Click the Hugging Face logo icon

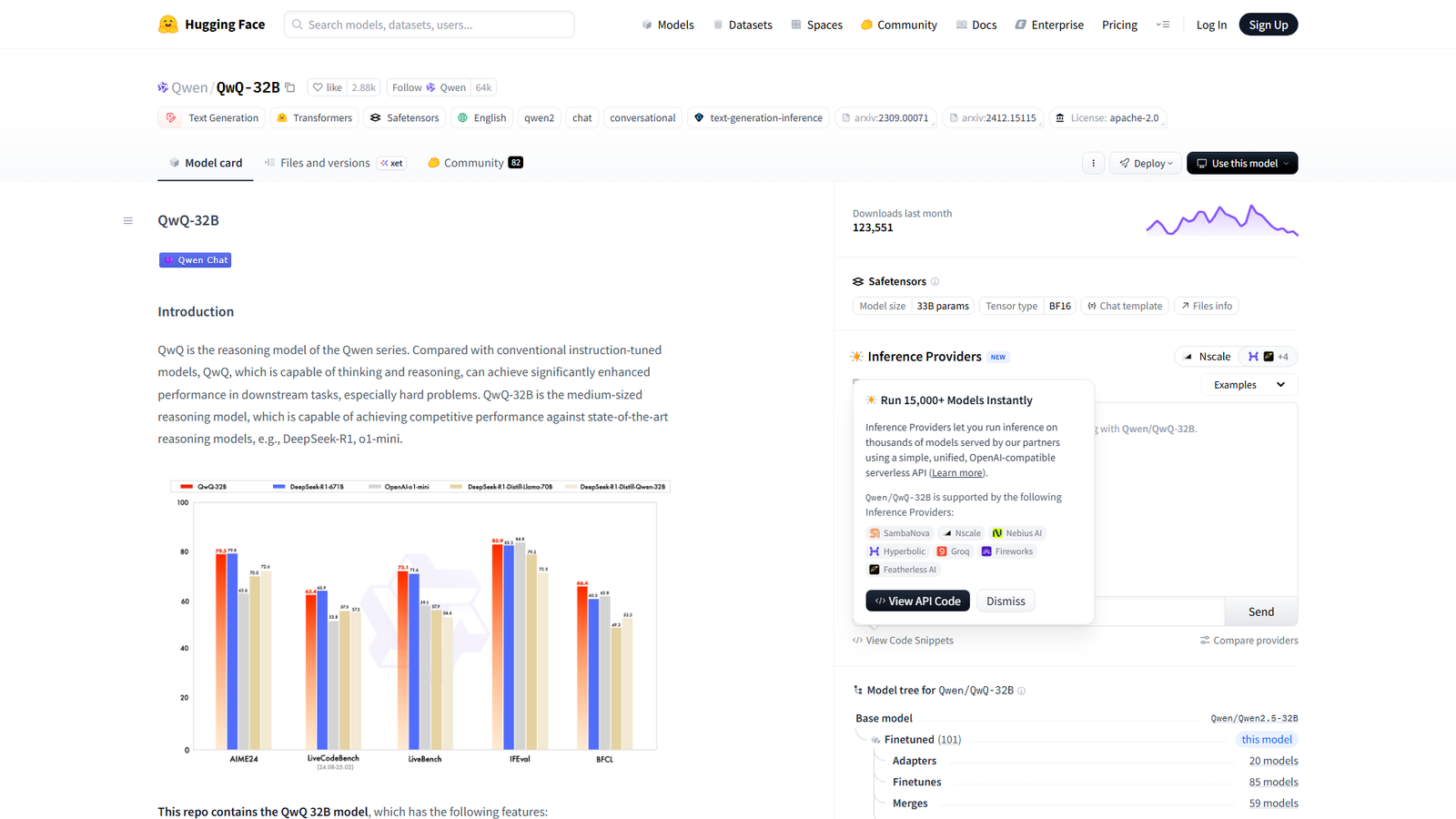tap(167, 25)
